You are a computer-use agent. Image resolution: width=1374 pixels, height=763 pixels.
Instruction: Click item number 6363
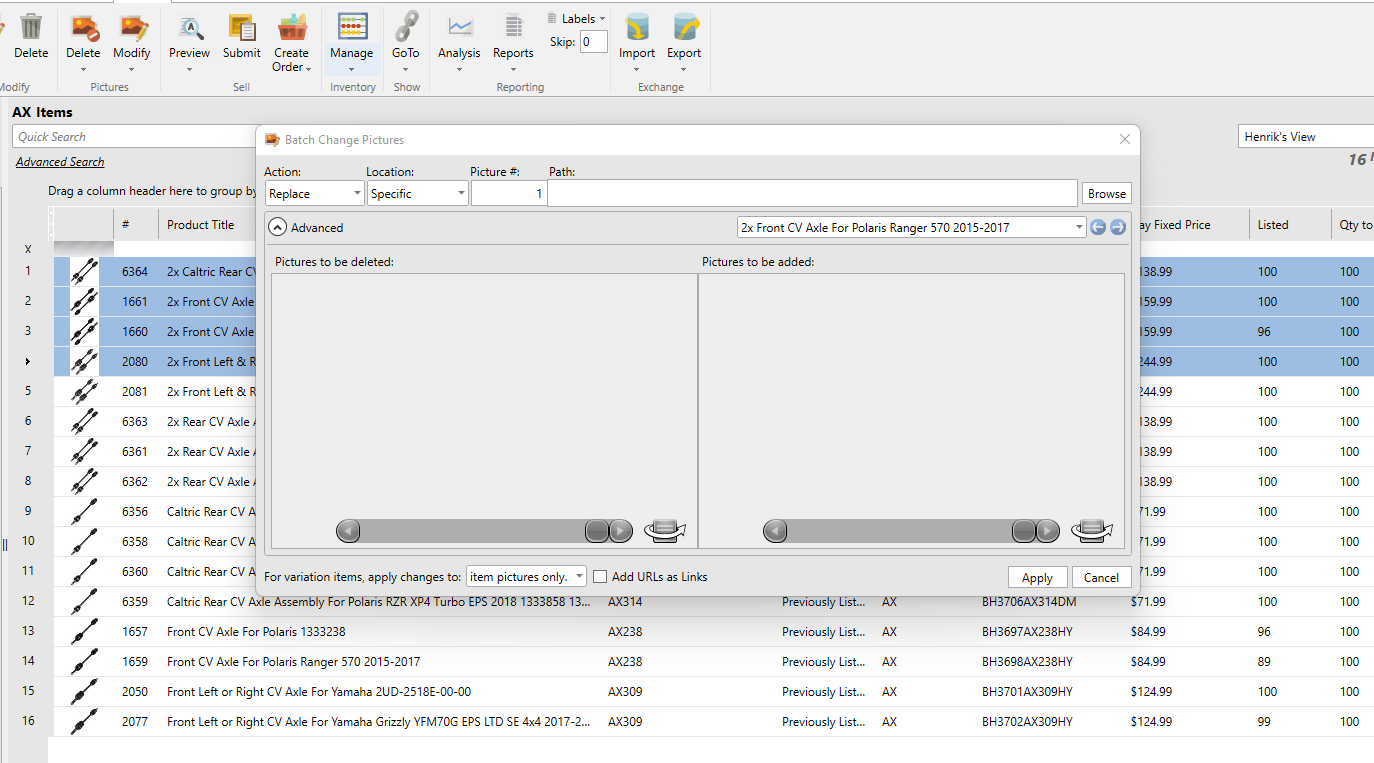point(135,422)
